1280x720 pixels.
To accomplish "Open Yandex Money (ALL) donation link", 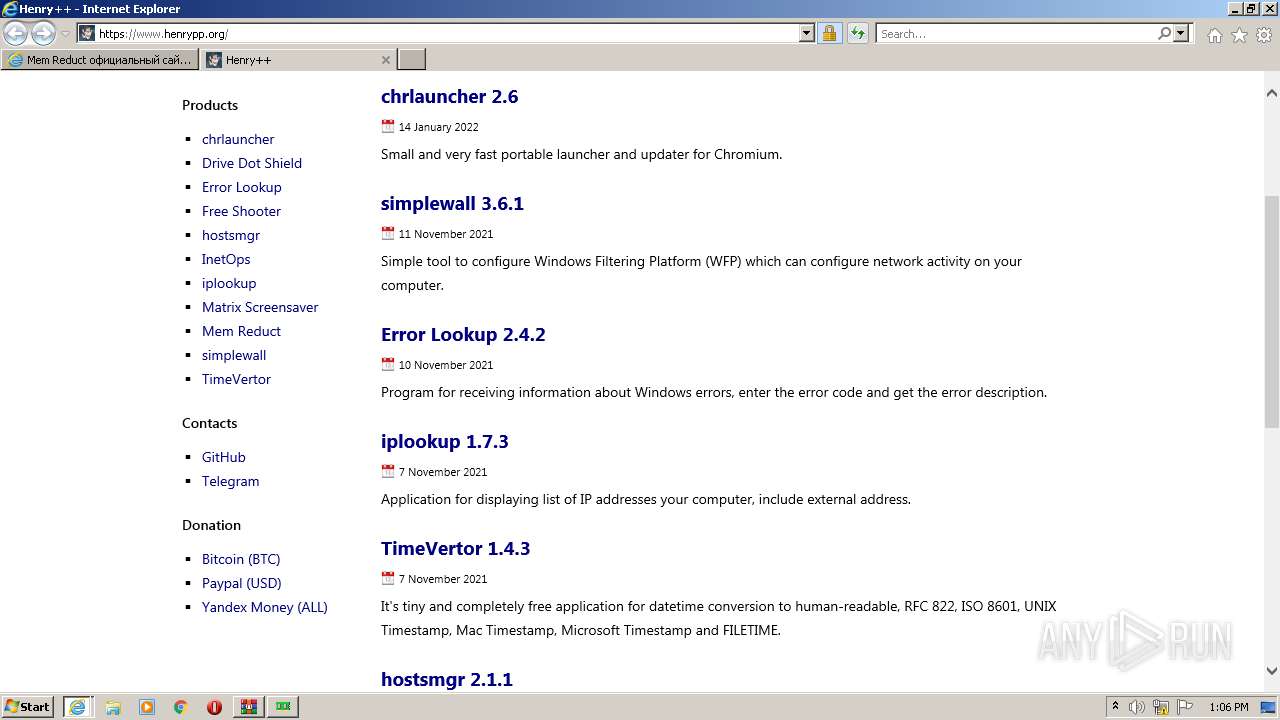I will tap(265, 607).
